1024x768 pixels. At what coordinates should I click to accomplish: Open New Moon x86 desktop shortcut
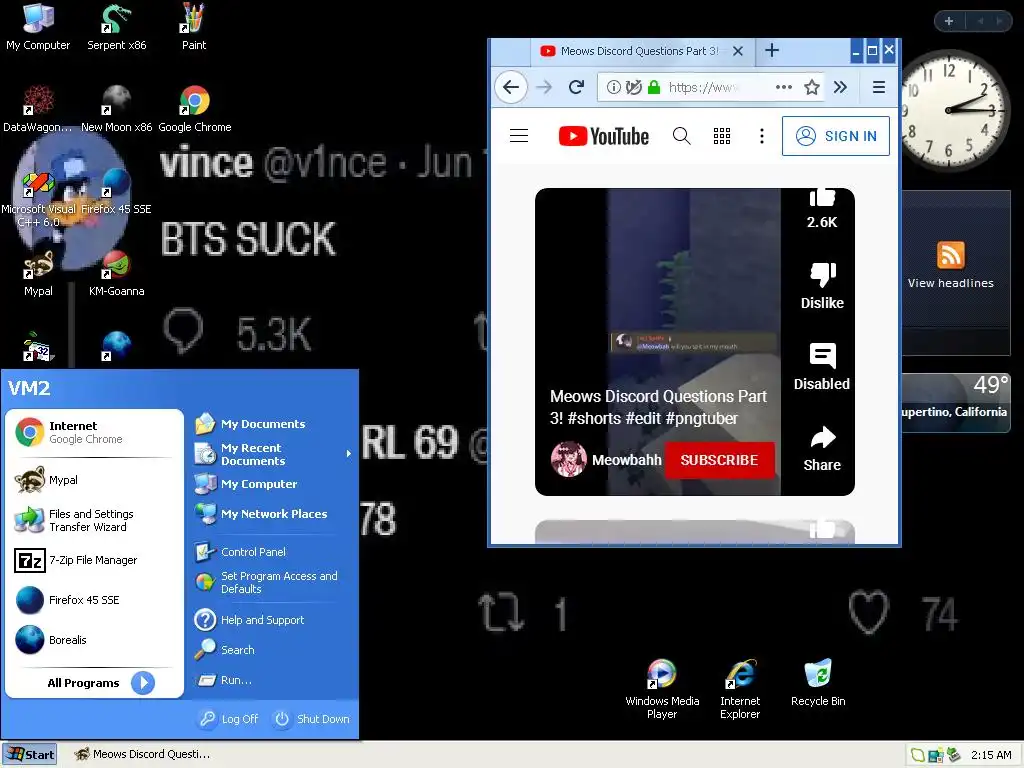[116, 108]
